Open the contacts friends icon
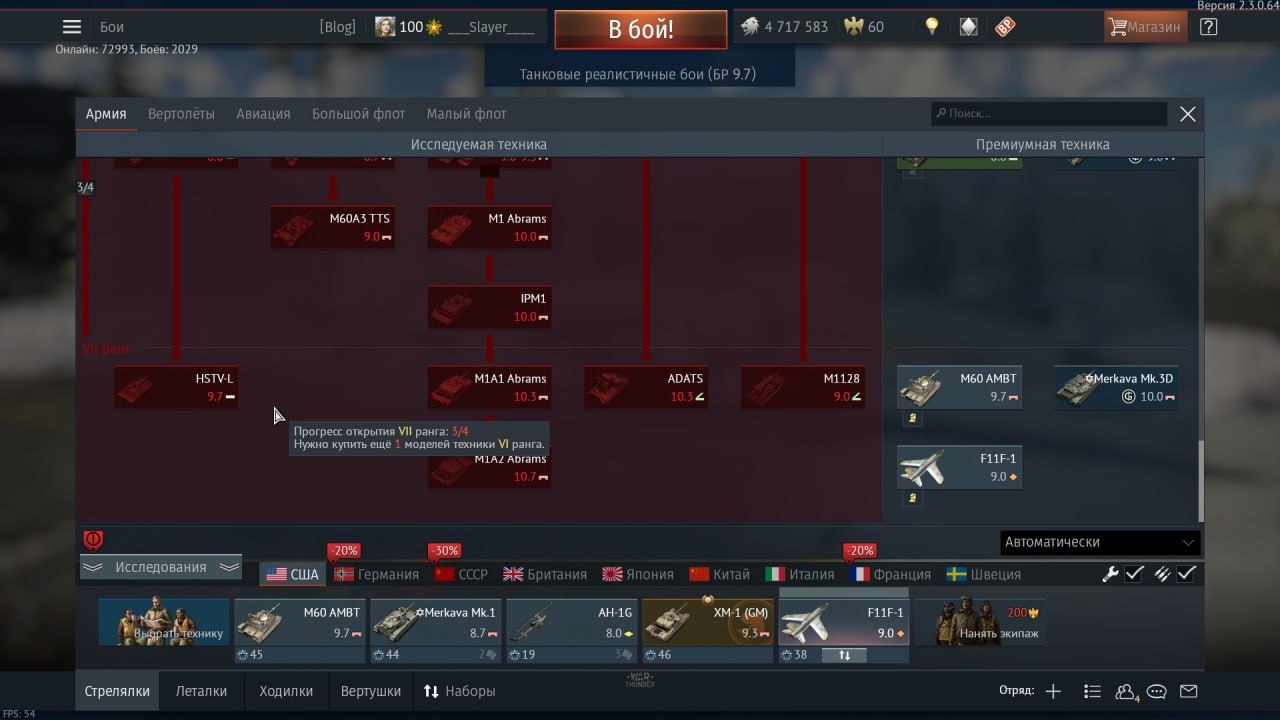Viewport: 1280px width, 720px height. [x=1126, y=691]
